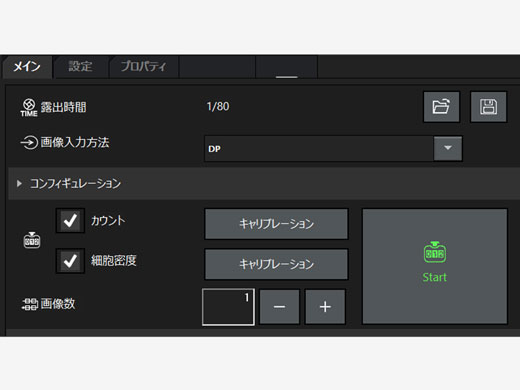Switch to the メイン tab
This screenshot has width=520, height=390.
(27, 67)
